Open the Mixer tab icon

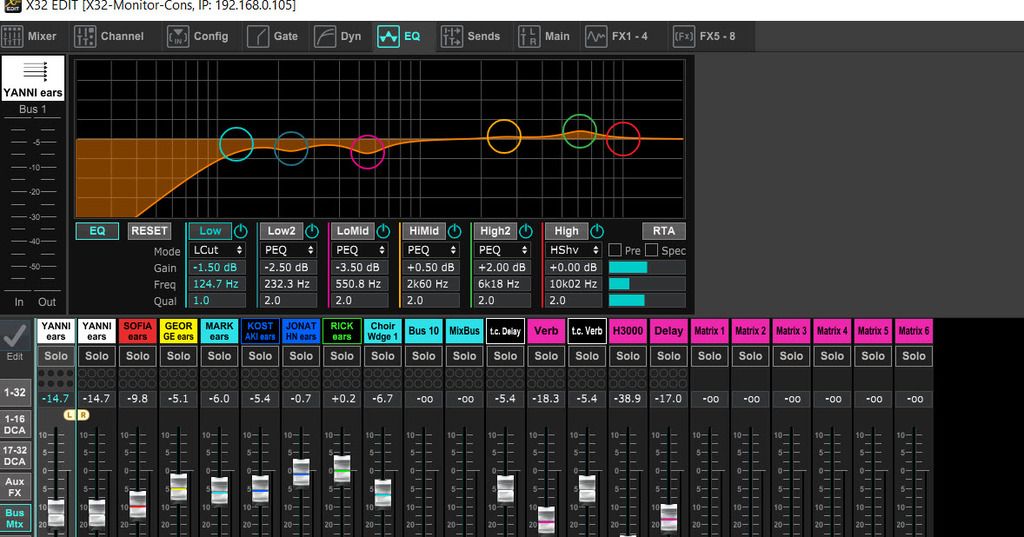pos(12,37)
